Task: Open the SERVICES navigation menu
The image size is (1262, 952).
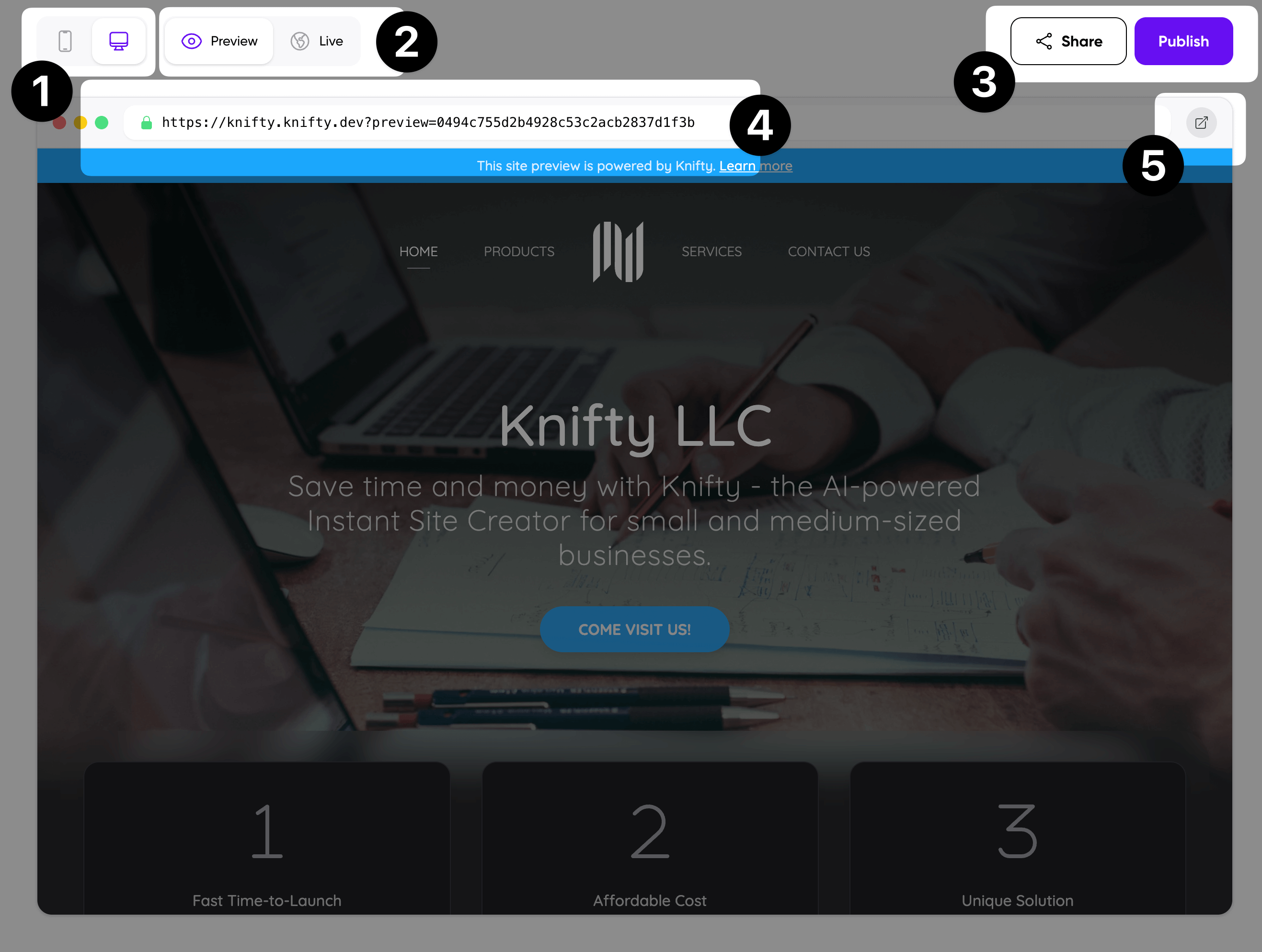Action: [711, 251]
